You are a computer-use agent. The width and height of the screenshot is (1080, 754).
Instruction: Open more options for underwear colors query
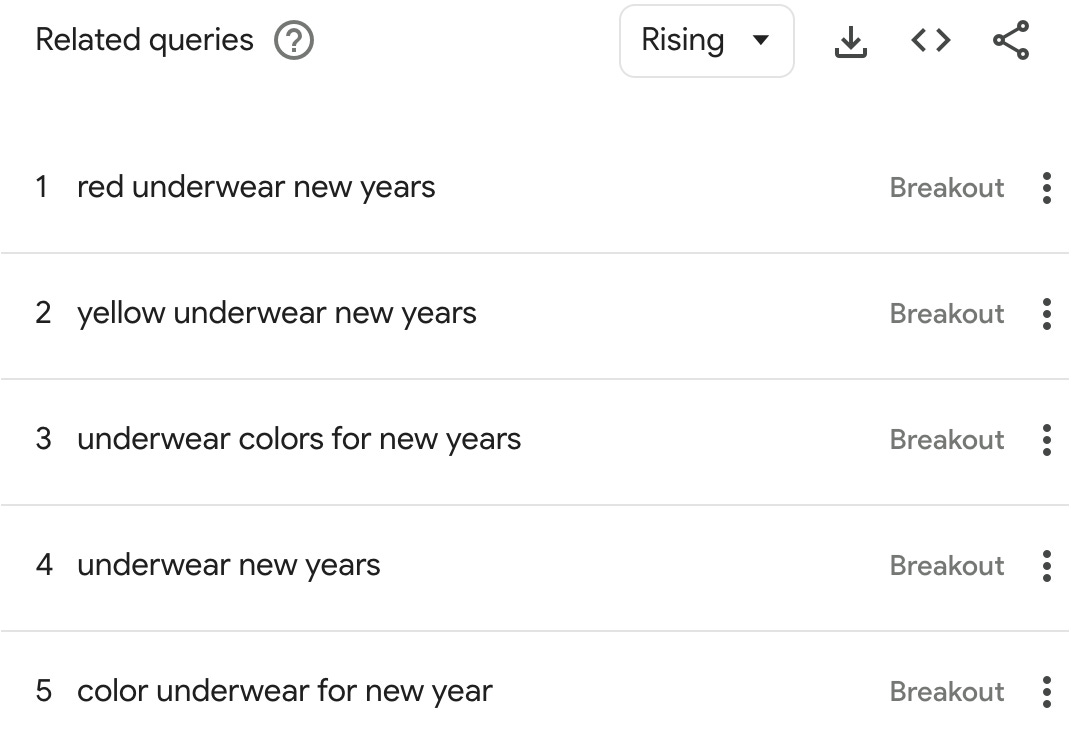pyautogui.click(x=1047, y=440)
